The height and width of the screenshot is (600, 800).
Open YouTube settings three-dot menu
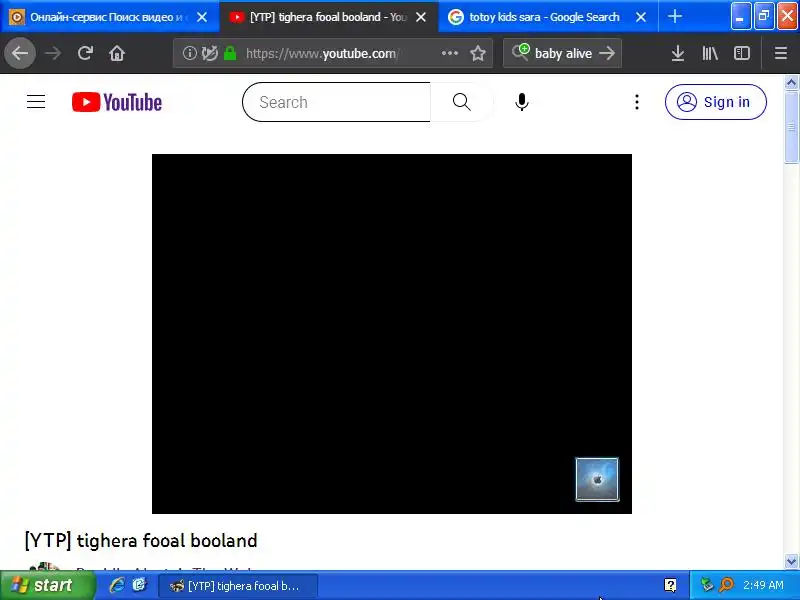637,102
